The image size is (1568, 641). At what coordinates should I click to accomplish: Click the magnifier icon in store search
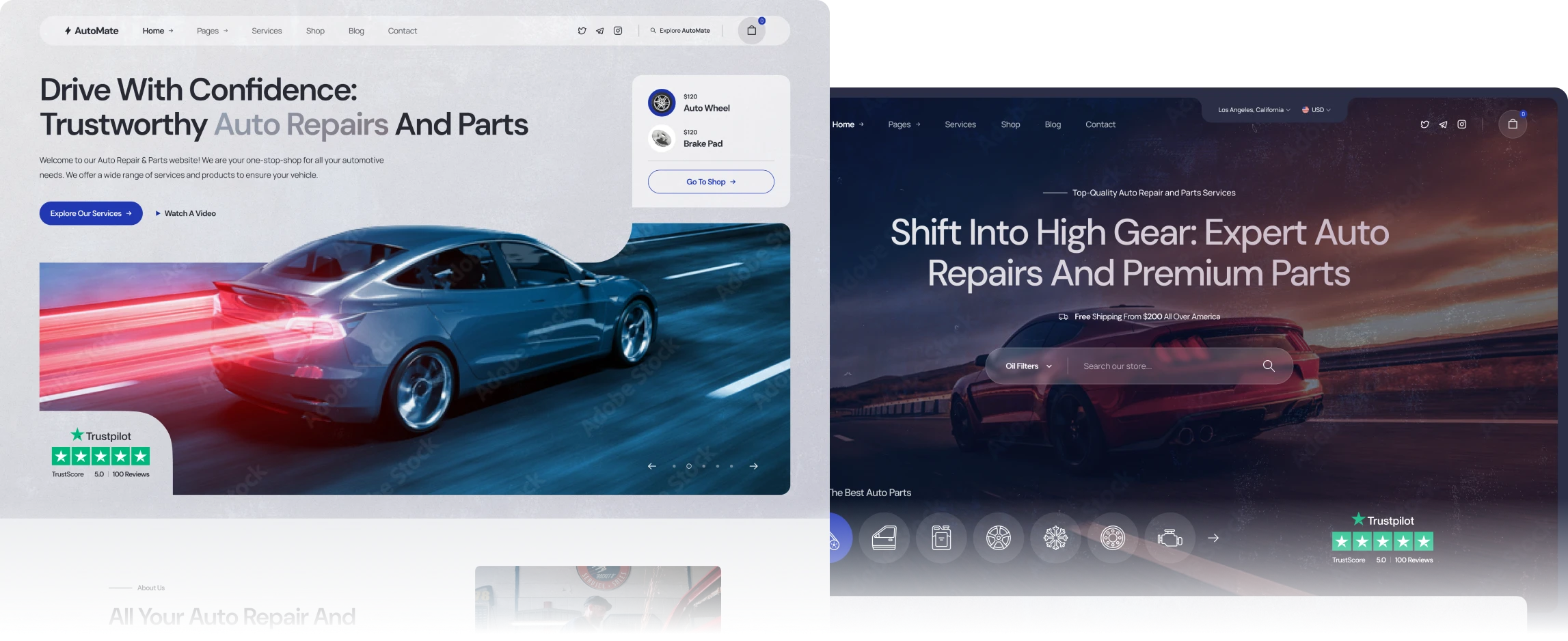click(1269, 366)
